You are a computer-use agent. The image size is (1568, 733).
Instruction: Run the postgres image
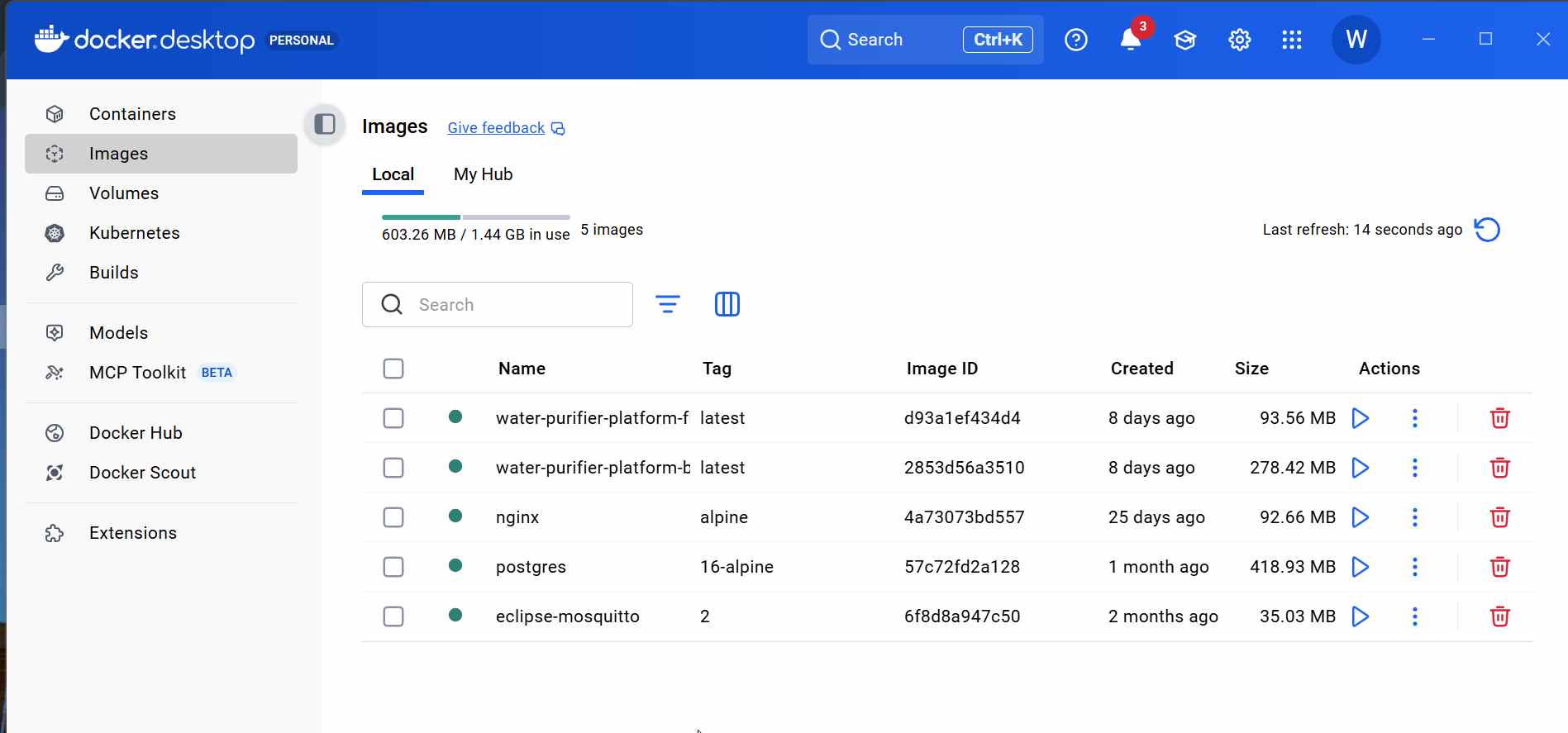point(1360,567)
